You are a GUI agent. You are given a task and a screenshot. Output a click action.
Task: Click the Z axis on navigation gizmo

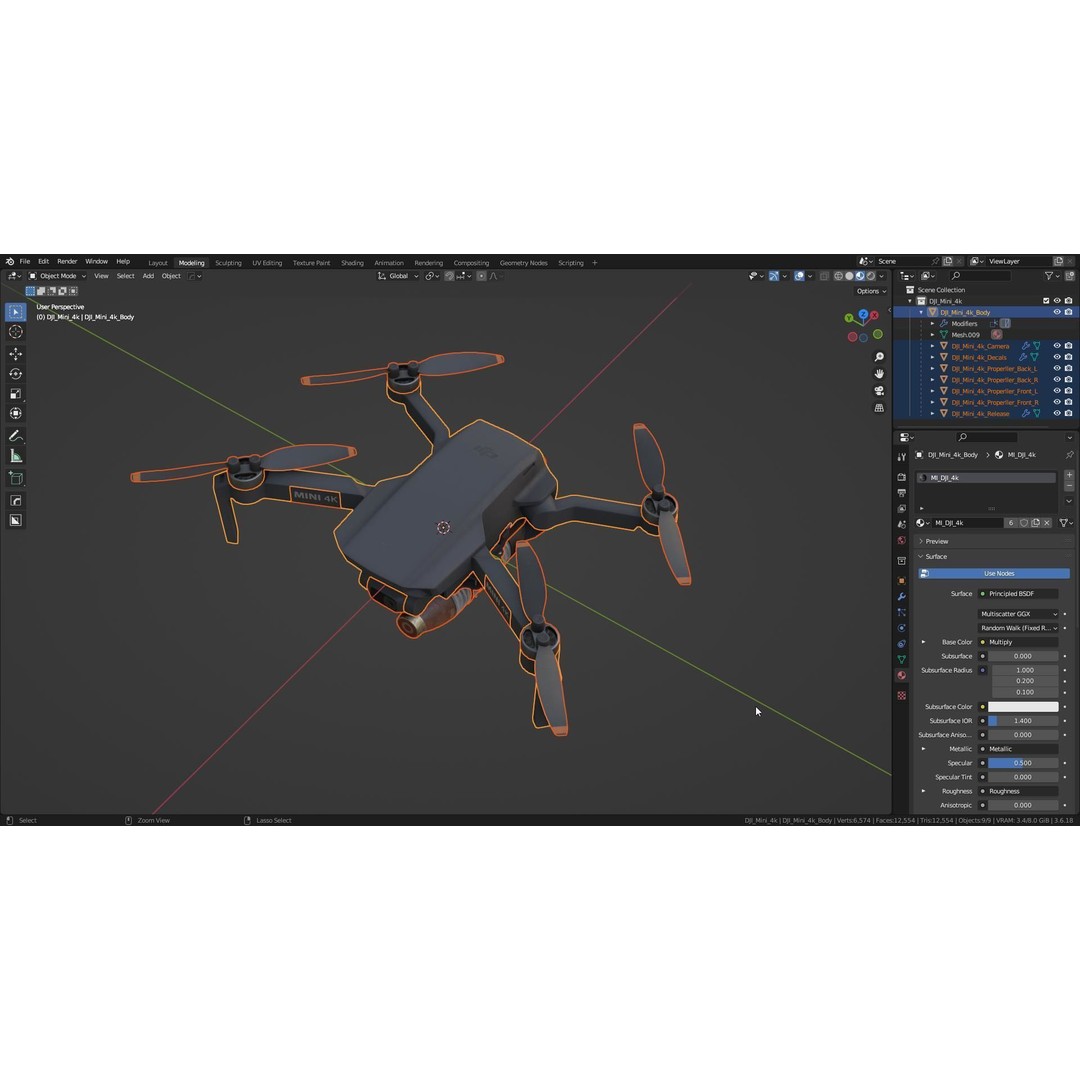(x=862, y=315)
